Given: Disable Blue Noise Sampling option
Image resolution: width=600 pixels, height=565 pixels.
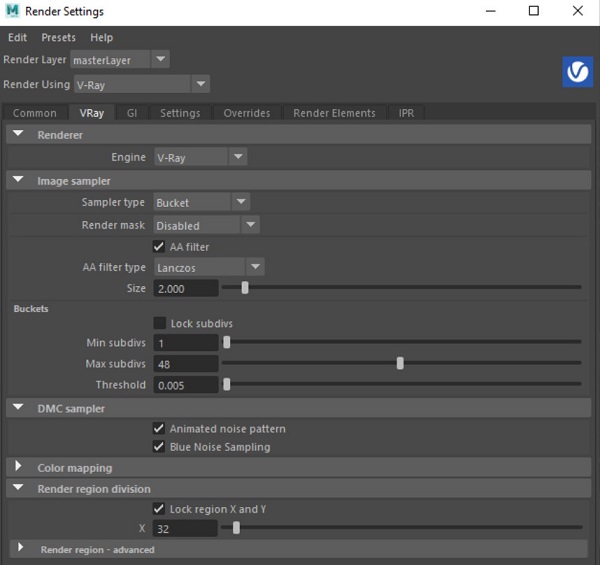Looking at the screenshot, I should point(159,446).
